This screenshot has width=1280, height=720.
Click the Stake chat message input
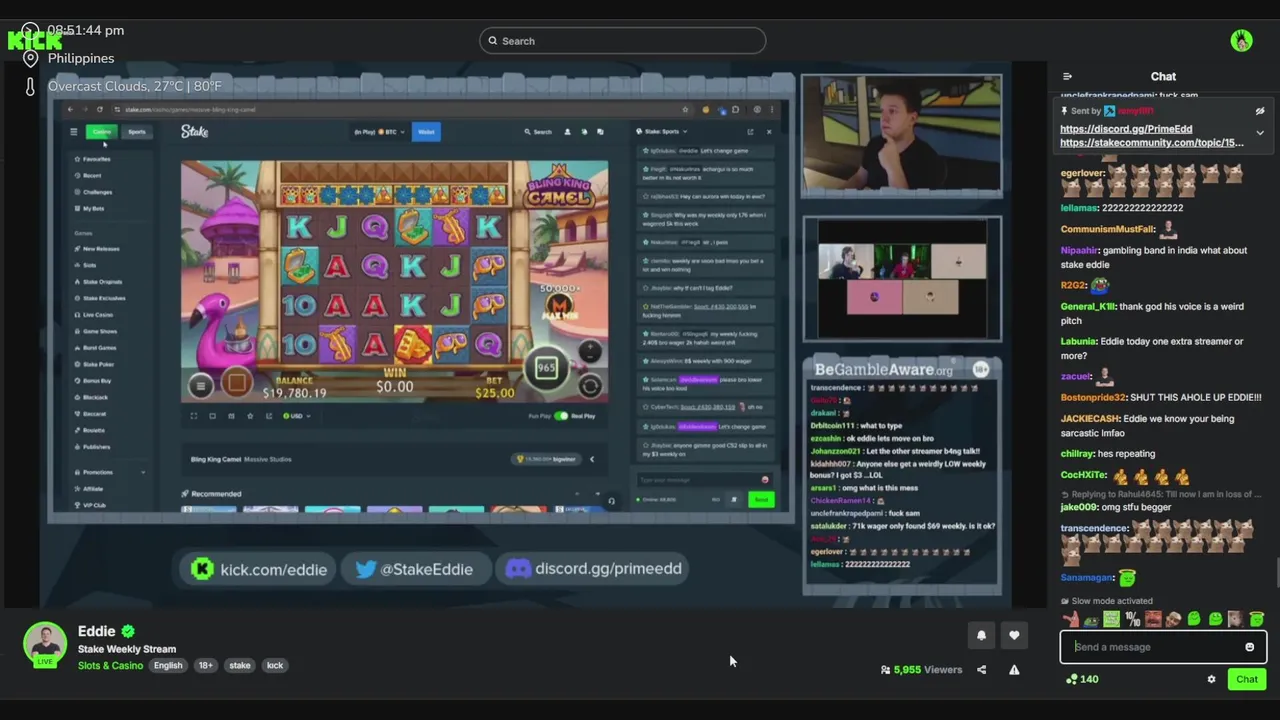[x=703, y=480]
